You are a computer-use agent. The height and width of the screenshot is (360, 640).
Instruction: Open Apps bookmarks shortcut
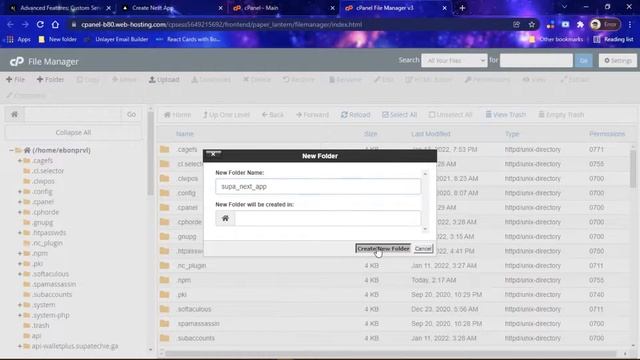click(19, 40)
